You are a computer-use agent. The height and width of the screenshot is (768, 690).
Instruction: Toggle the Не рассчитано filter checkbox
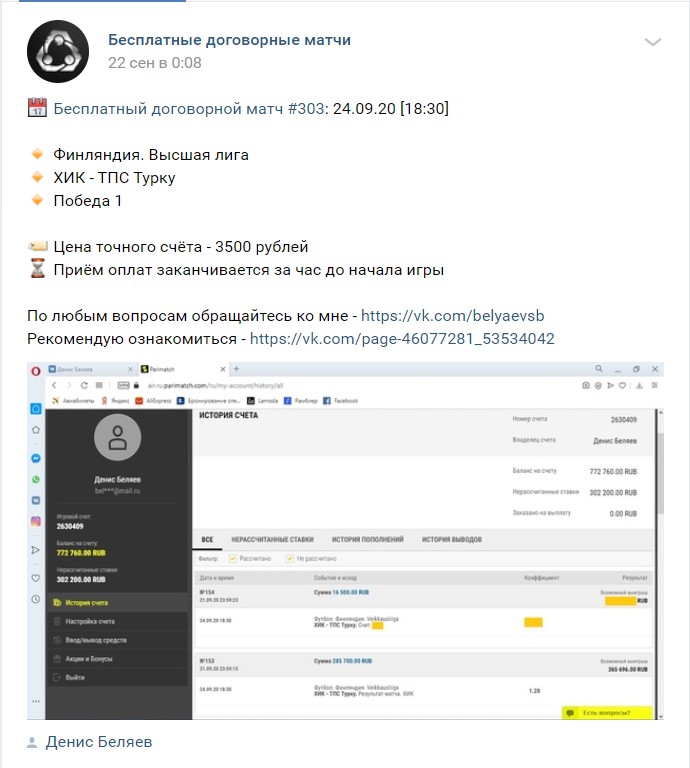[x=290, y=558]
